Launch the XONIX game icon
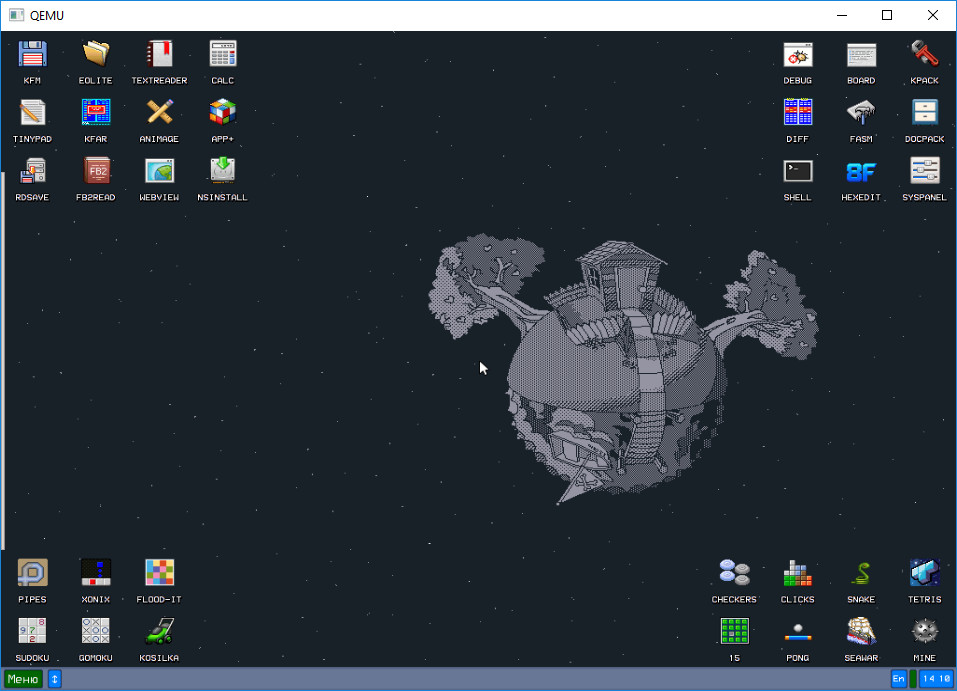The image size is (957, 691). (96, 573)
